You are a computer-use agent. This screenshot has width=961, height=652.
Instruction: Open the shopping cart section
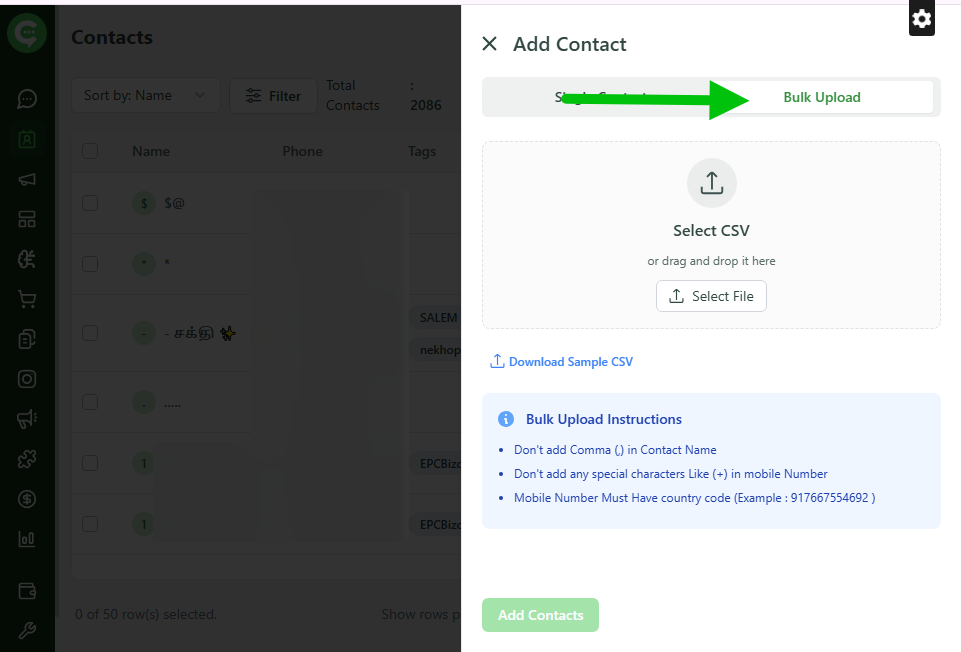[27, 298]
